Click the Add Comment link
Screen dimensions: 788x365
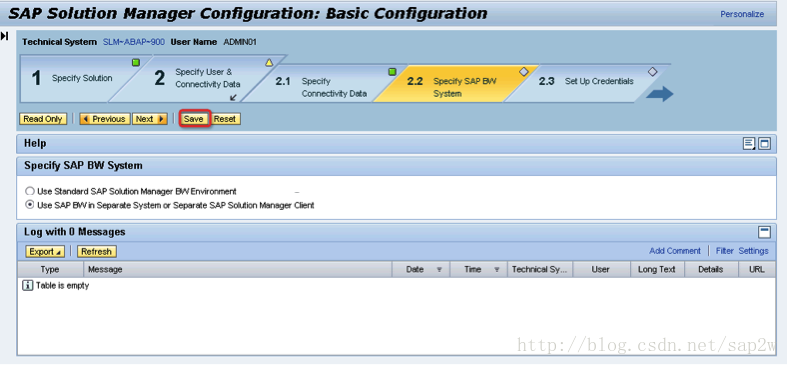674,251
